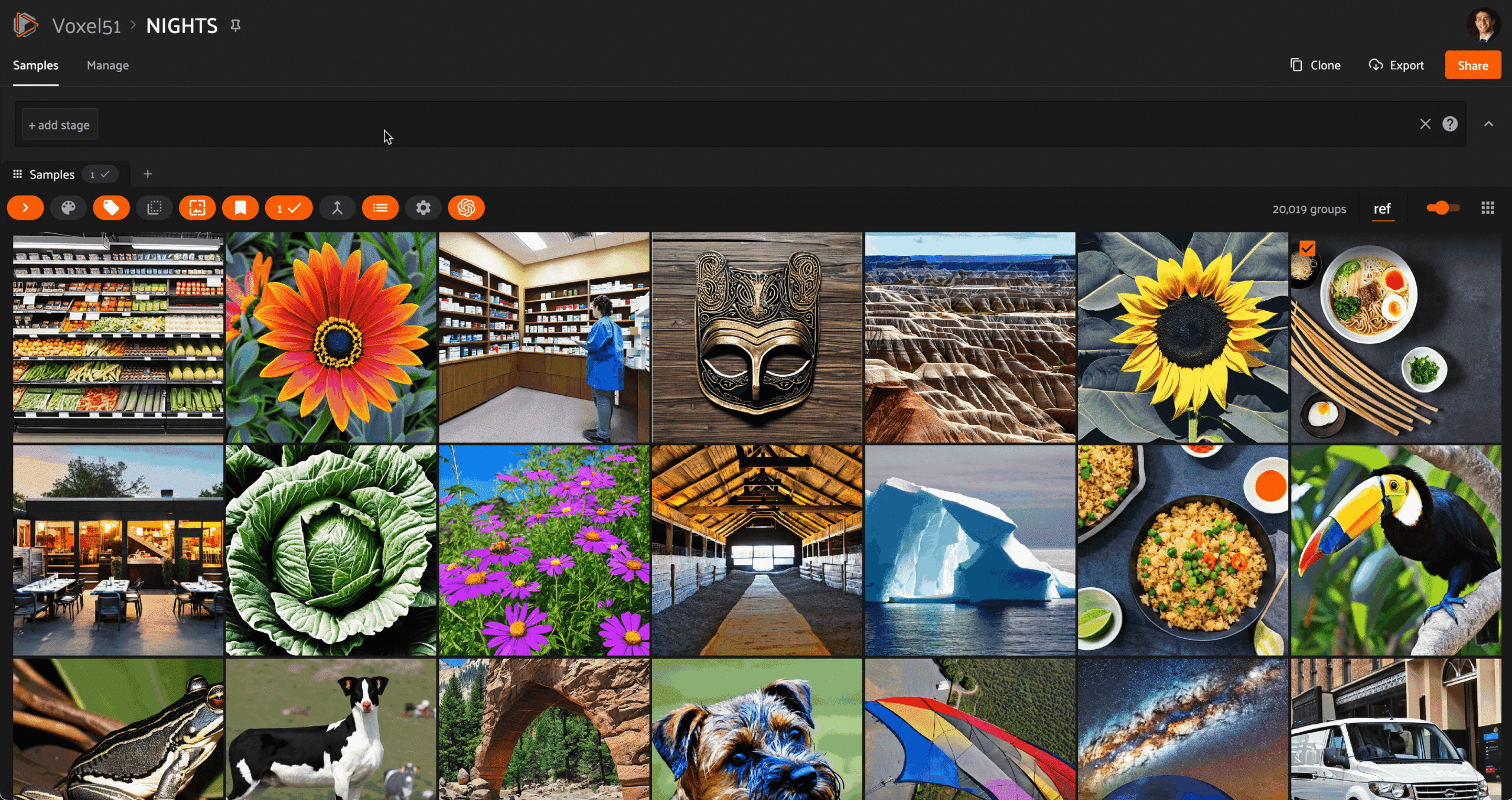
Task: Open the patches view icon
Action: click(x=154, y=208)
